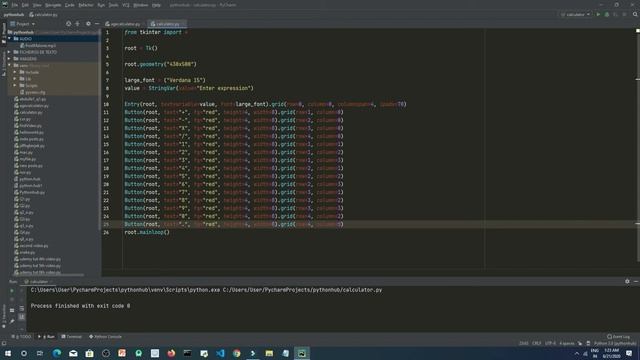Open the Terminal tool window button

click(x=71, y=337)
